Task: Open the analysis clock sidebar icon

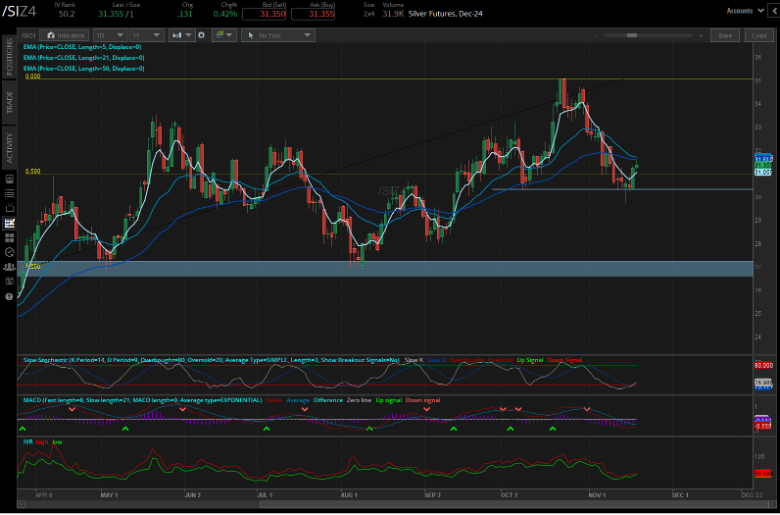Action: pyautogui.click(x=9, y=252)
